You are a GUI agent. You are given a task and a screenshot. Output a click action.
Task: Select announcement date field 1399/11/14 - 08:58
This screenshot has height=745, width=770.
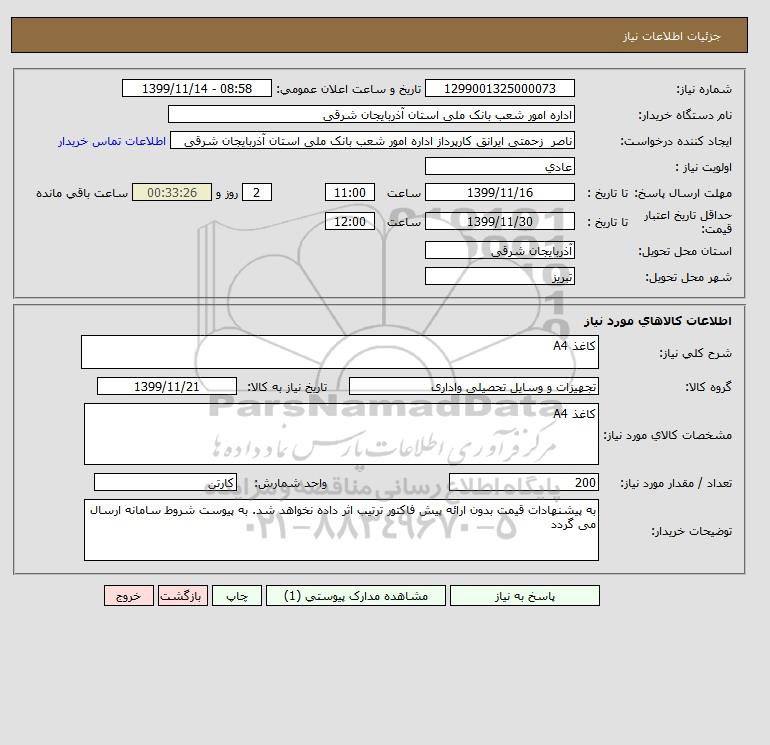(196, 88)
